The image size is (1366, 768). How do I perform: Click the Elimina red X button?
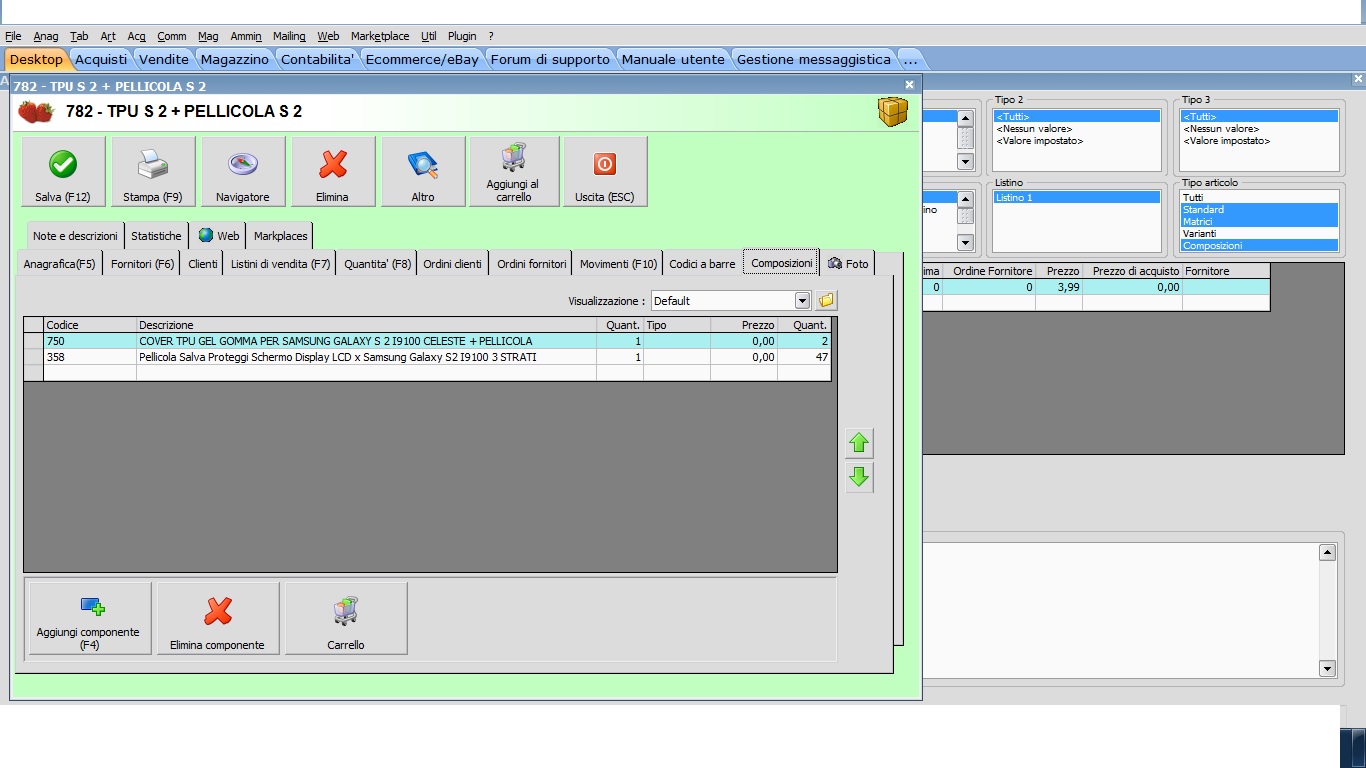[x=332, y=172]
